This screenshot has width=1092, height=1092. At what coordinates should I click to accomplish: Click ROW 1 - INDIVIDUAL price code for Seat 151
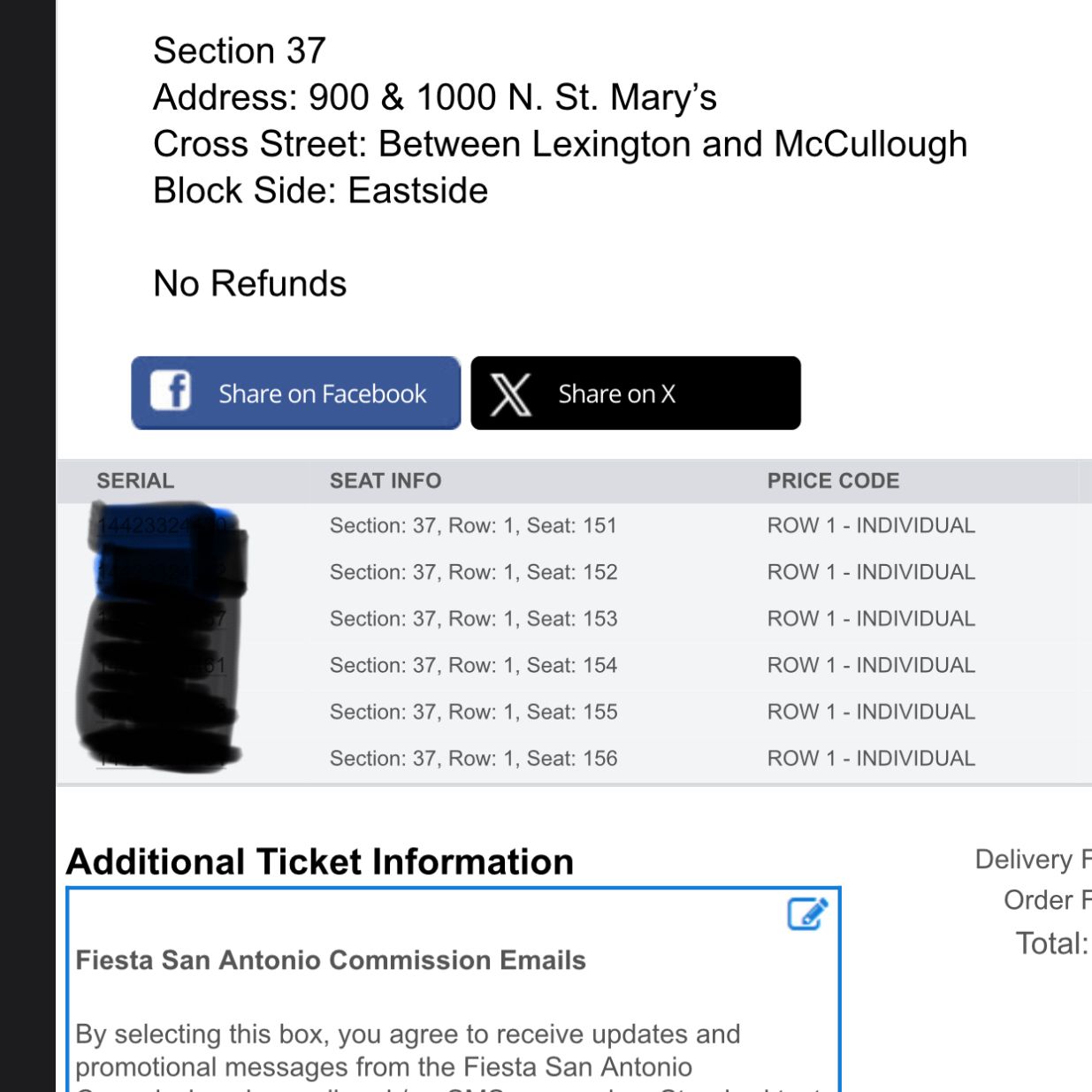pos(871,525)
